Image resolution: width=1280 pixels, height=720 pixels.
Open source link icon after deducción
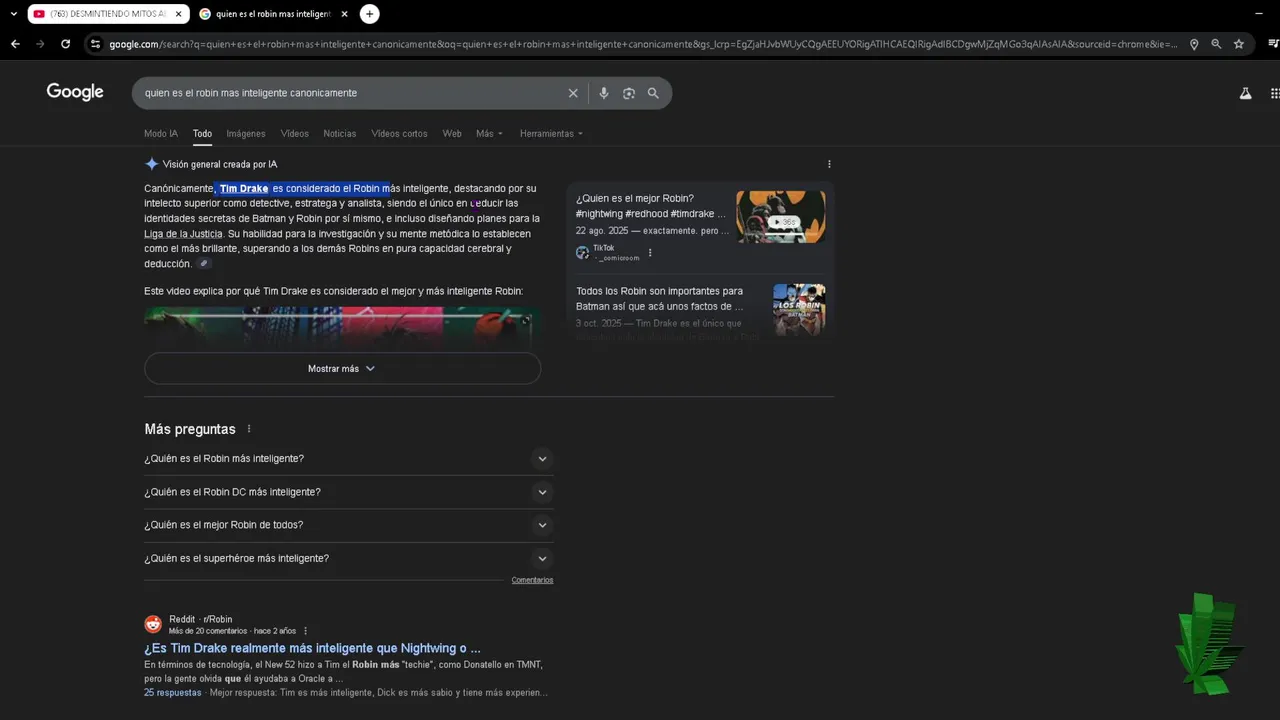pyautogui.click(x=204, y=264)
